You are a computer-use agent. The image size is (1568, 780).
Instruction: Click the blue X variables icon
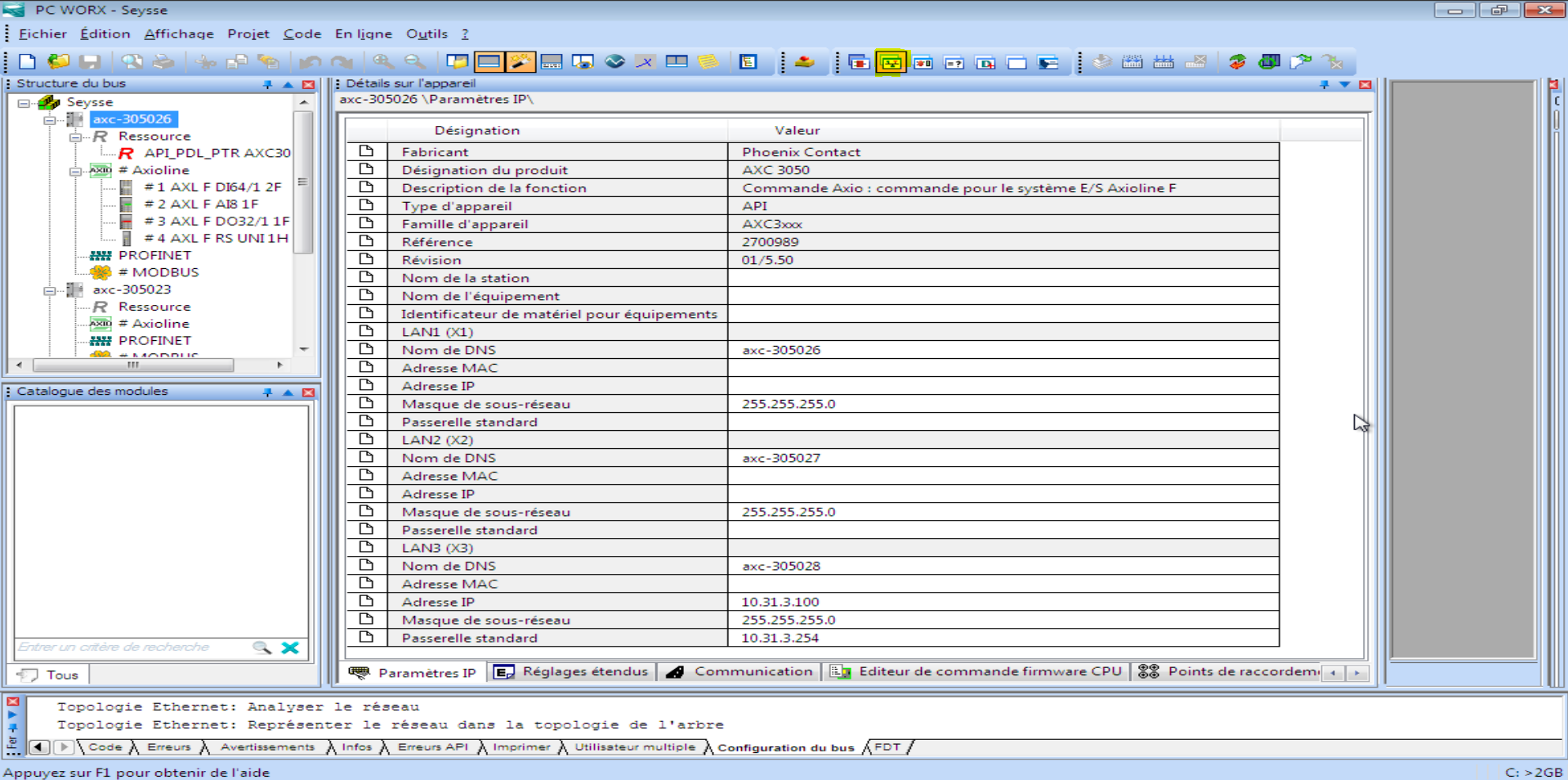tap(646, 62)
